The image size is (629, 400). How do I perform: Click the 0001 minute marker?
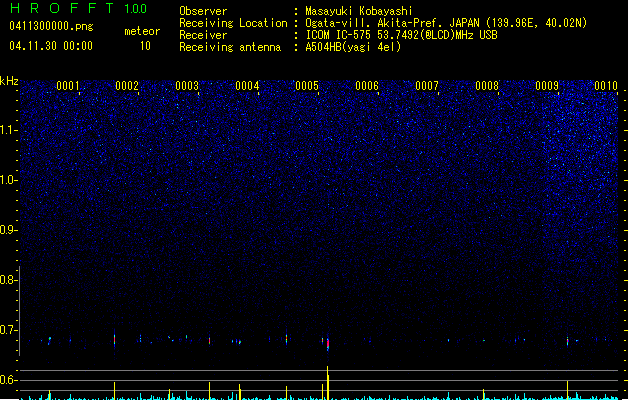pyautogui.click(x=67, y=86)
